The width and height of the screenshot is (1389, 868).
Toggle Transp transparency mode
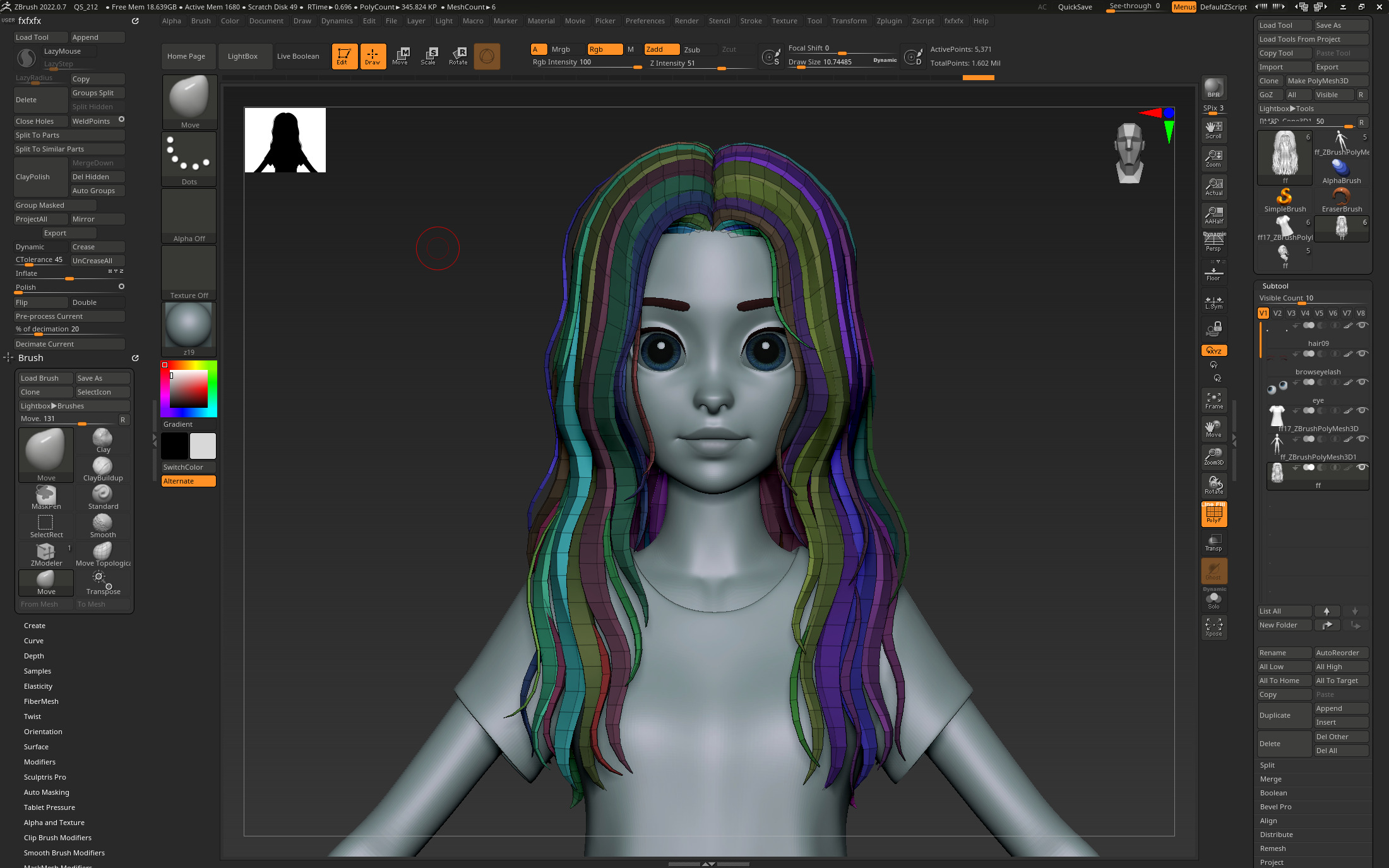[1213, 542]
